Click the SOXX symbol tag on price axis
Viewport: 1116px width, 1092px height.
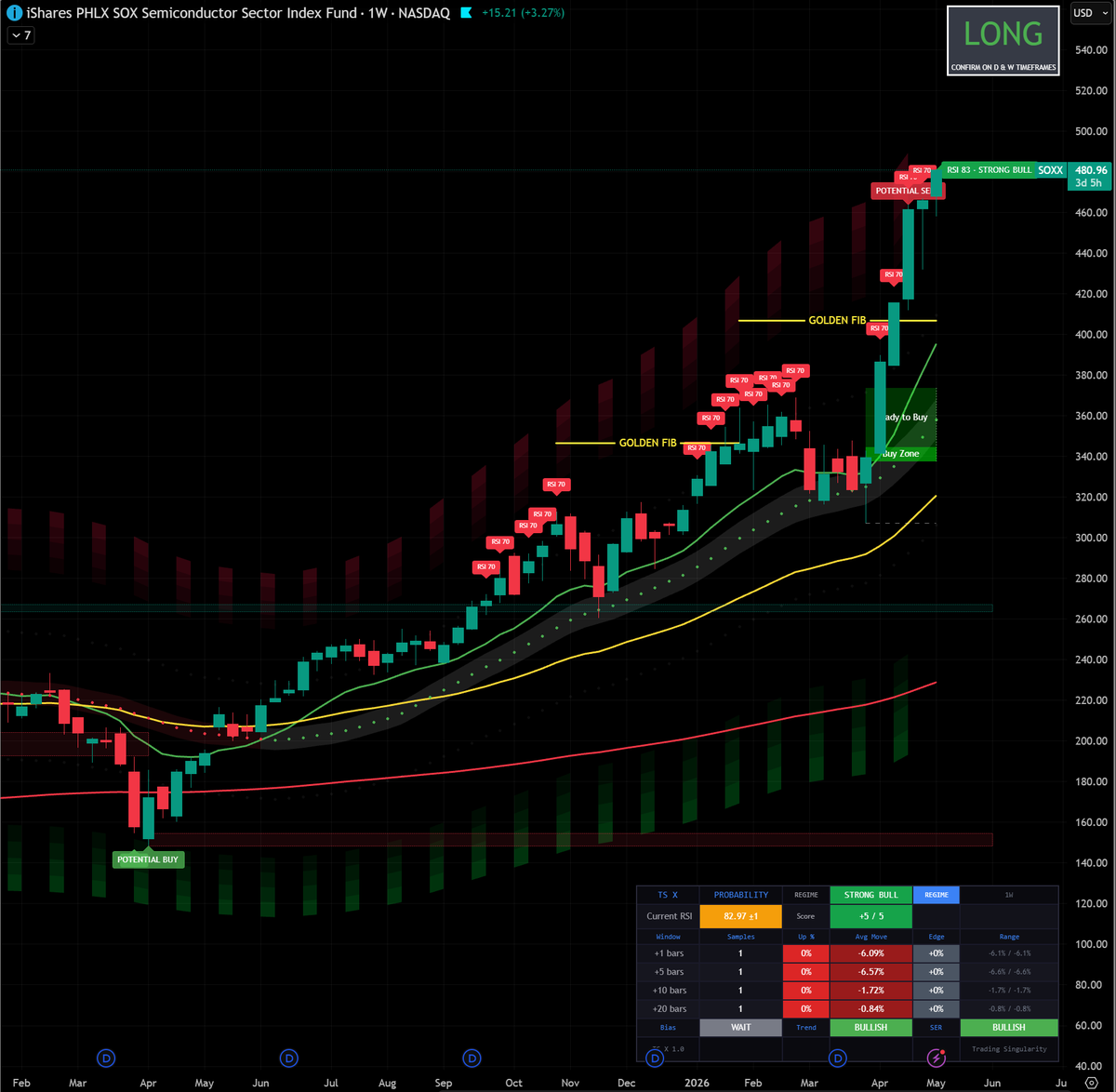[x=1051, y=170]
